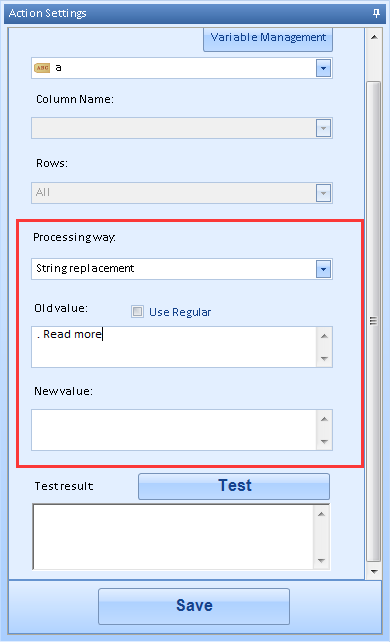Click Test result scroll down arrow

coord(322,561)
